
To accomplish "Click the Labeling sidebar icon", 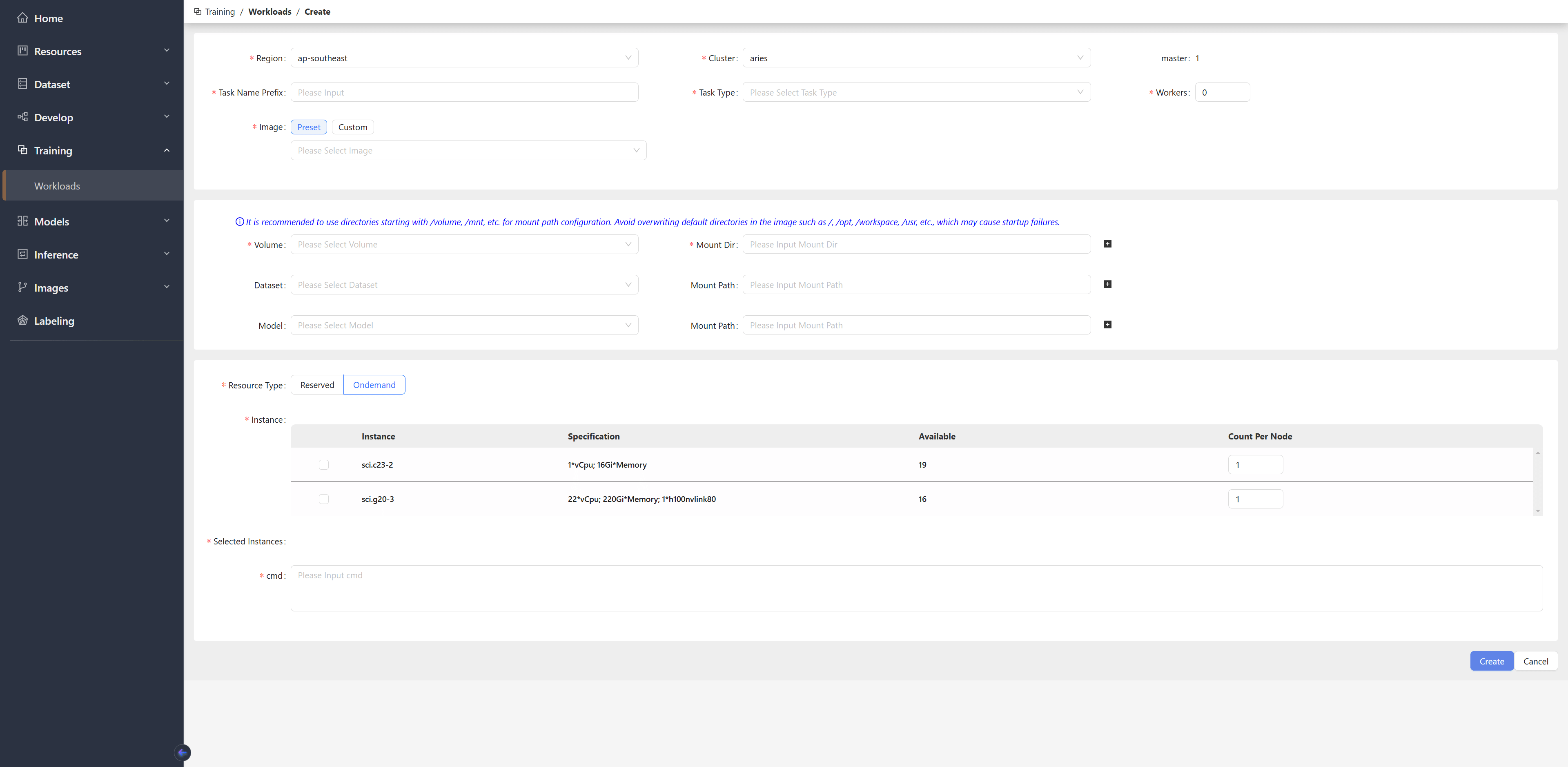I will (22, 320).
